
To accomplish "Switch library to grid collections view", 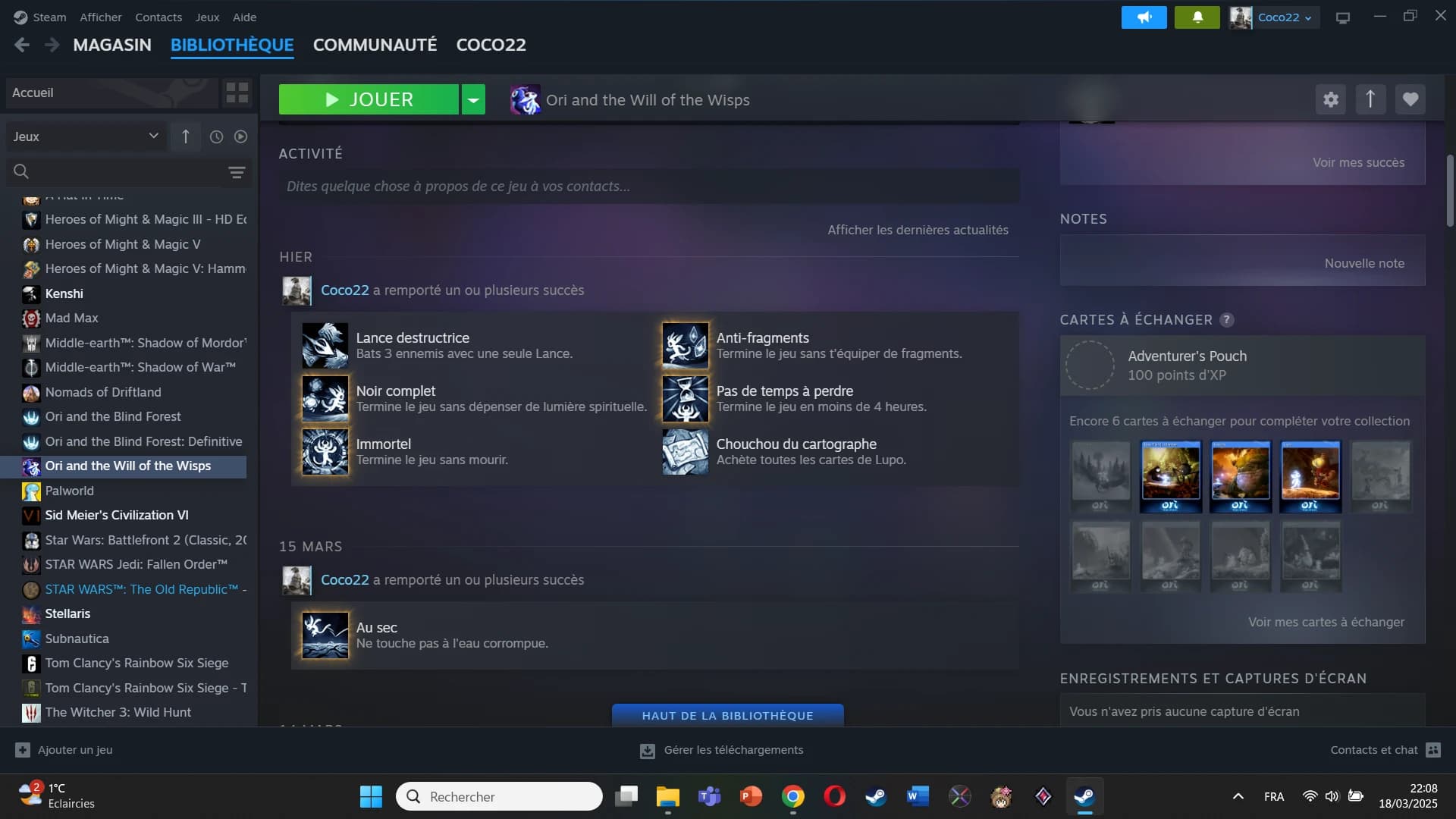I will pyautogui.click(x=237, y=93).
